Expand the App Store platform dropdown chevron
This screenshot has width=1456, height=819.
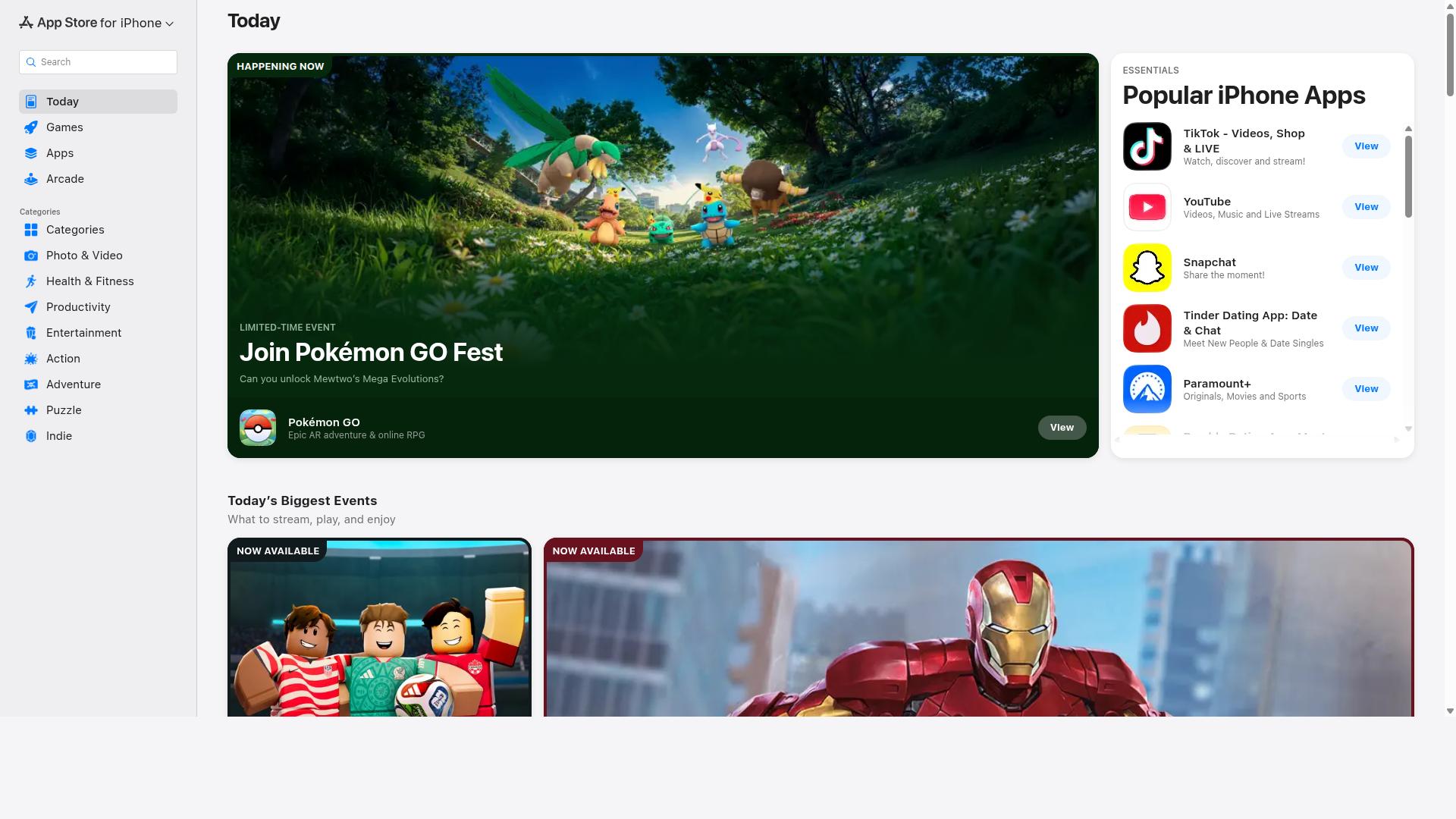tap(170, 24)
